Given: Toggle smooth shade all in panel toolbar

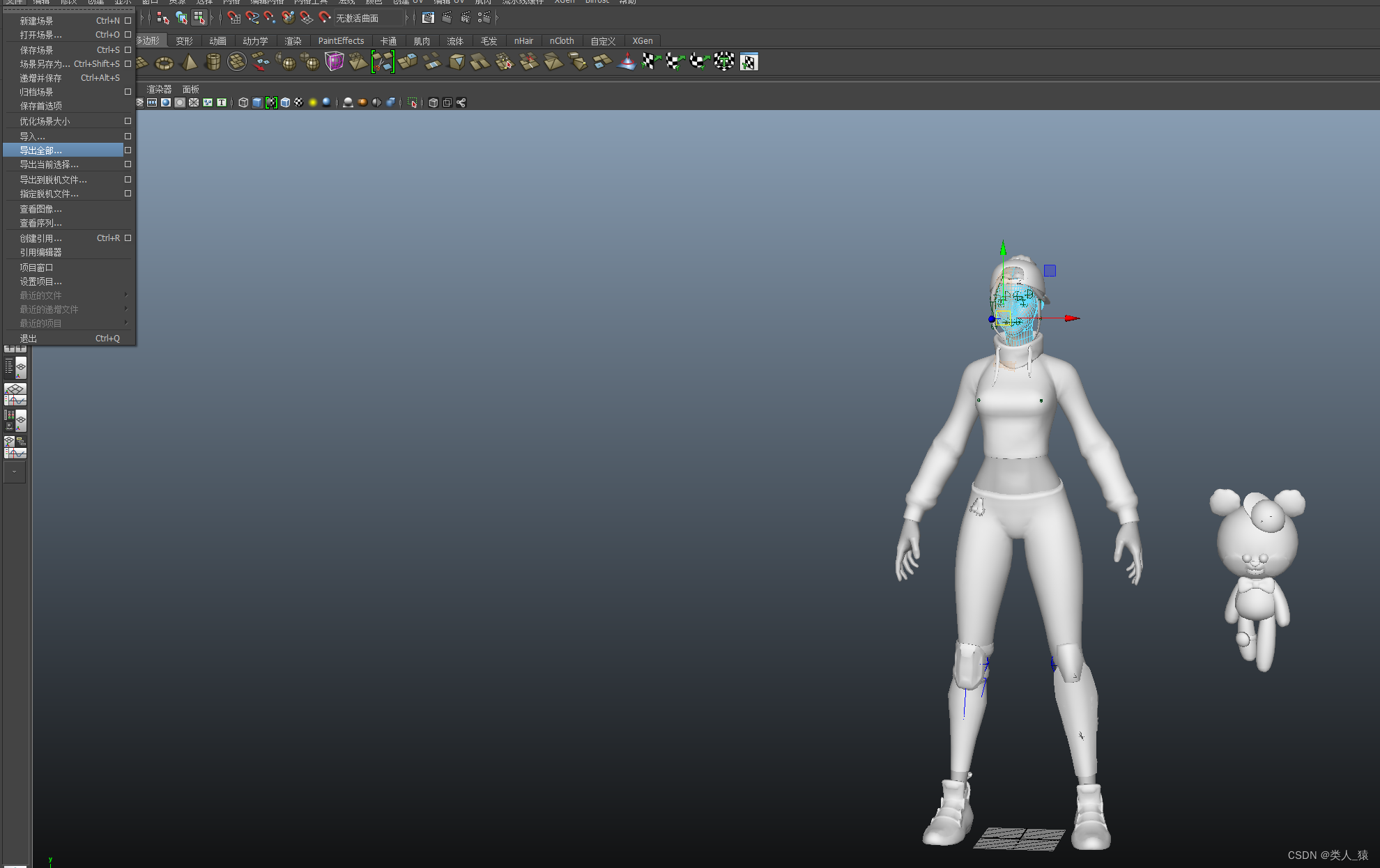Looking at the screenshot, I should click(257, 102).
